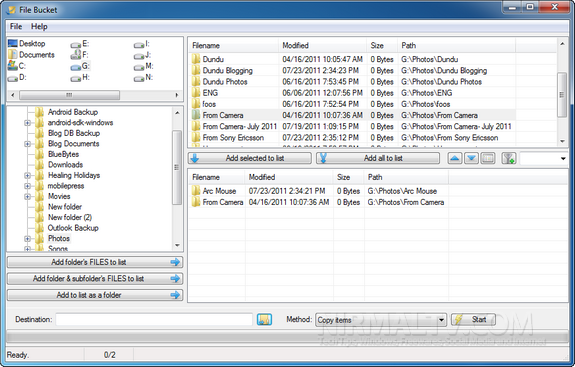Image resolution: width=575 pixels, height=367 pixels.
Task: Select the Desktop location icon
Action: tap(12, 43)
